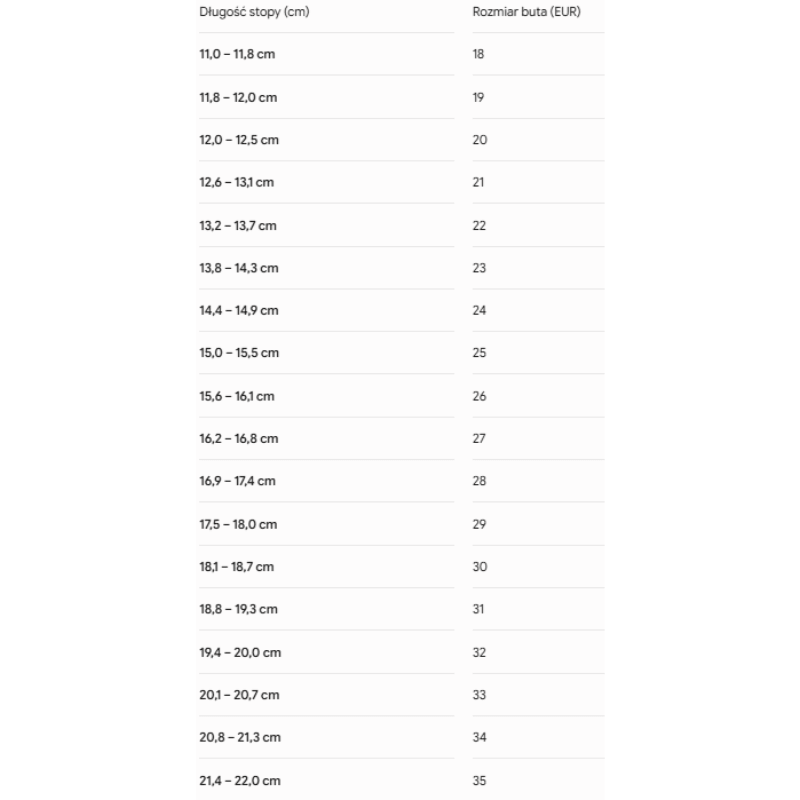Viewport: 800px width, 800px height.
Task: Click the 'Długość stopy (cm)' column header
Action: [254, 12]
